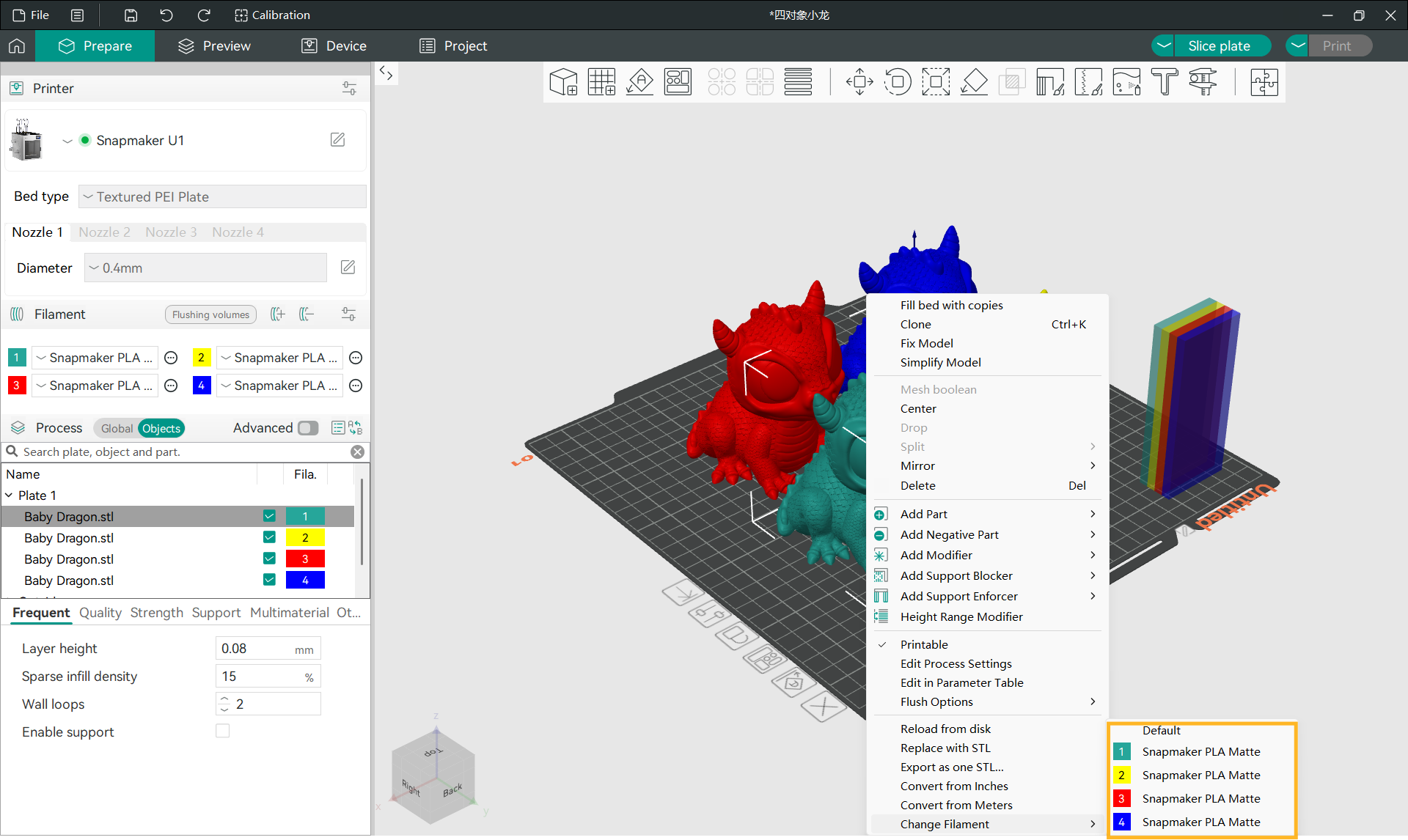This screenshot has width=1408, height=840.
Task: Select the Rotate tool icon
Action: 898,82
